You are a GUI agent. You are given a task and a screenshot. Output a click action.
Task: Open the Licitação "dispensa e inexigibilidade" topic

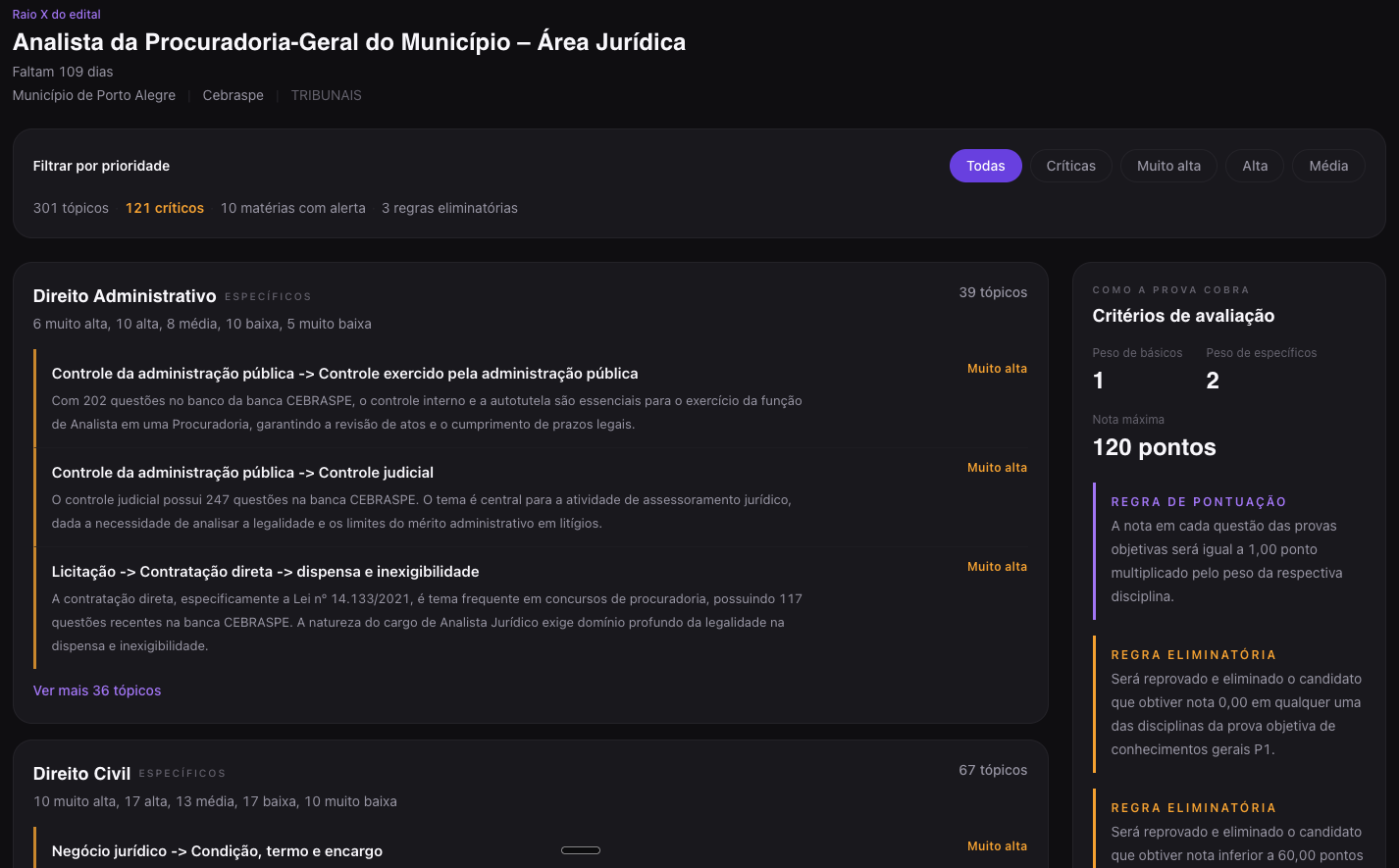pos(265,572)
